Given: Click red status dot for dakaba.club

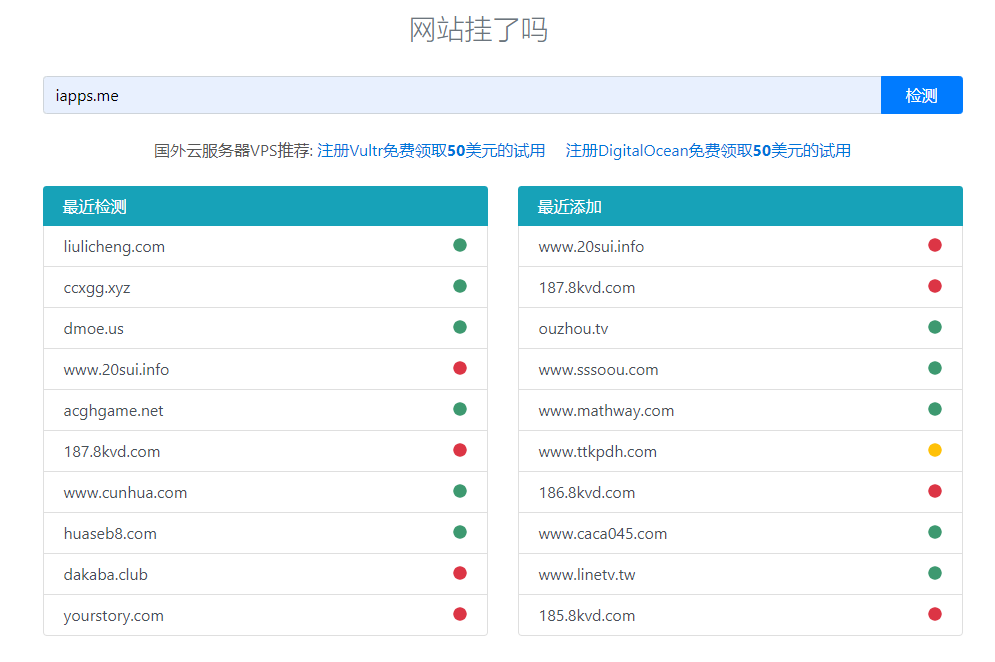Looking at the screenshot, I should [460, 573].
